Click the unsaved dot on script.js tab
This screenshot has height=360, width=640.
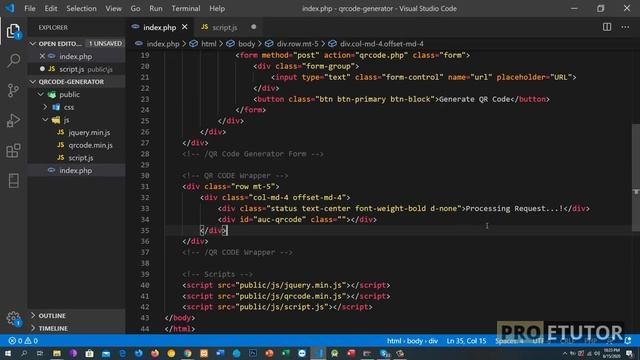[253, 27]
